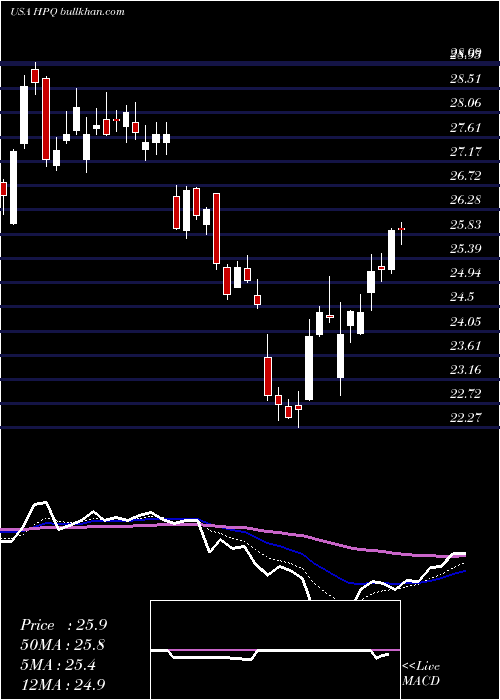Click the 'Price : 25.9' readout
500x700 pixels.
click(x=63, y=625)
